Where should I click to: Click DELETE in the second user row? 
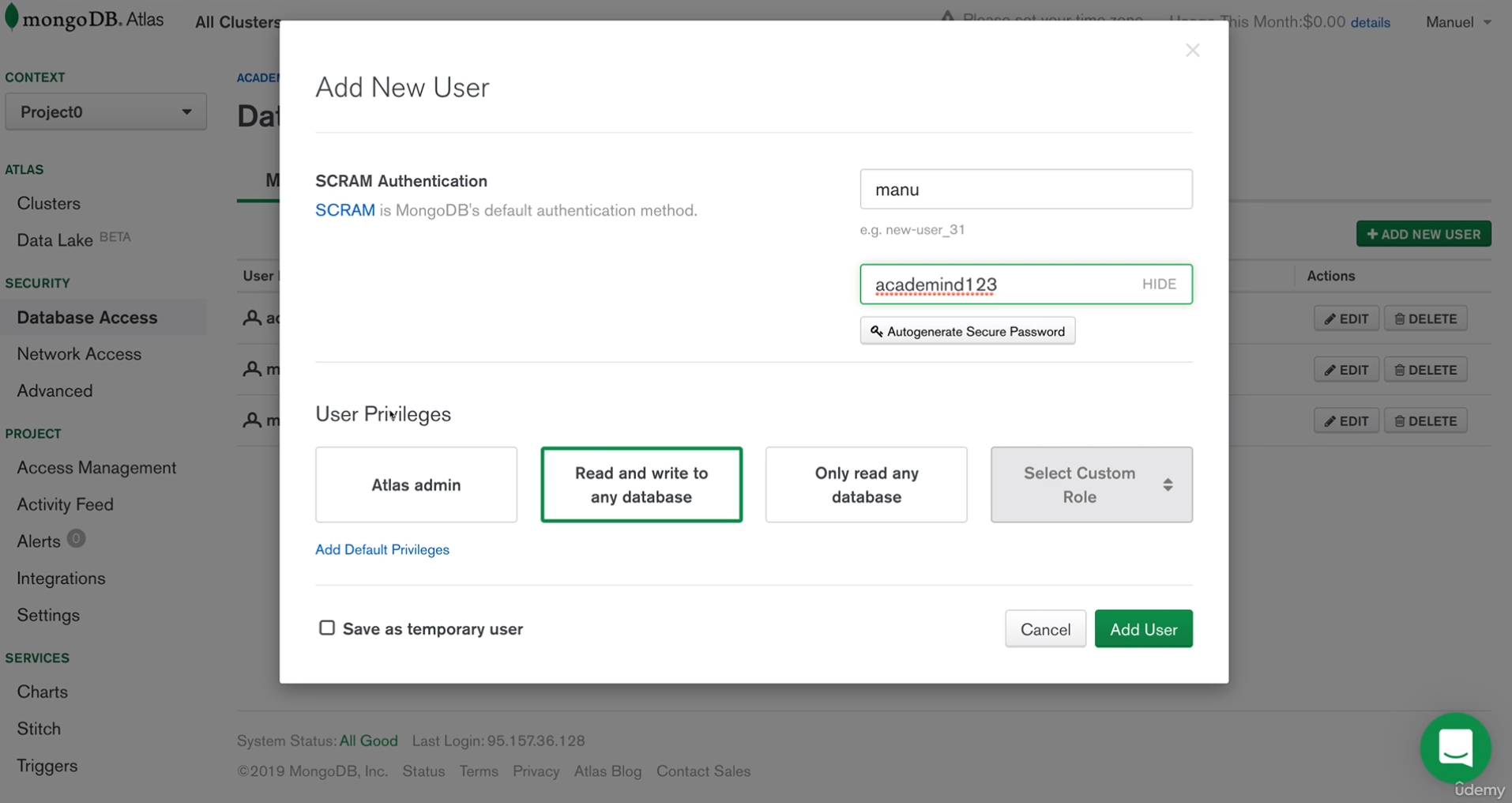click(x=1425, y=370)
